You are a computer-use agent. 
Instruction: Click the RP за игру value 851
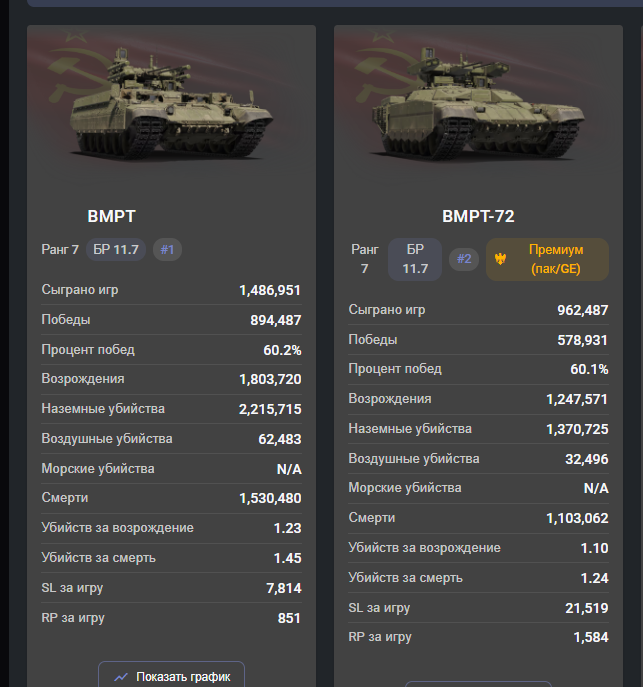coord(289,618)
